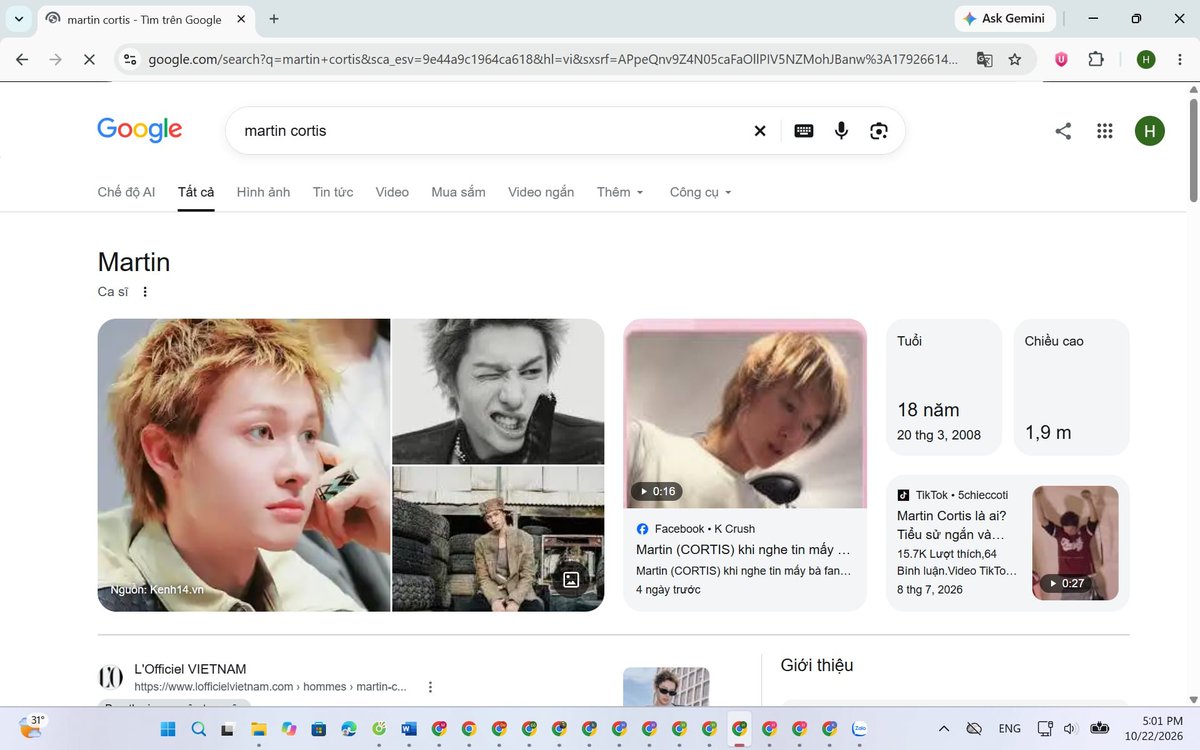Screen dimensions: 1200x750
Task: Stop loading the page
Action: pyautogui.click(x=89, y=59)
